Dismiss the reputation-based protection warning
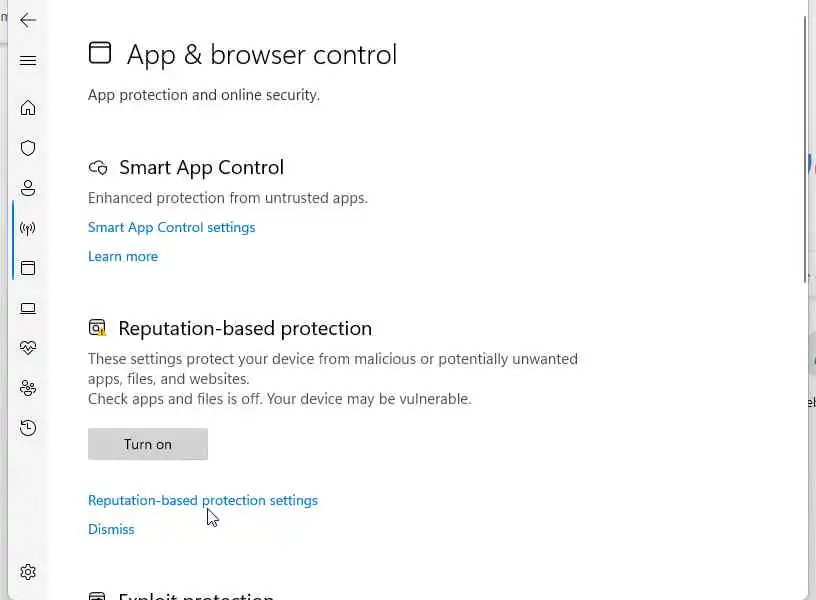This screenshot has width=816, height=600. coord(111,529)
